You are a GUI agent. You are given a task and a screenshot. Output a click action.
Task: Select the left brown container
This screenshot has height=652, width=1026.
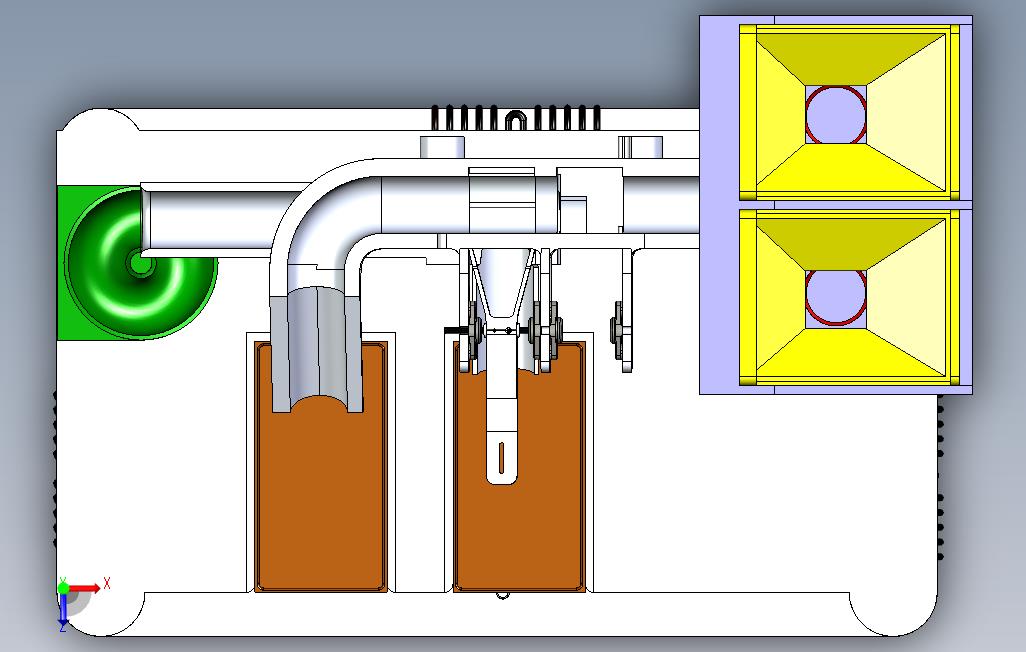coord(321,467)
